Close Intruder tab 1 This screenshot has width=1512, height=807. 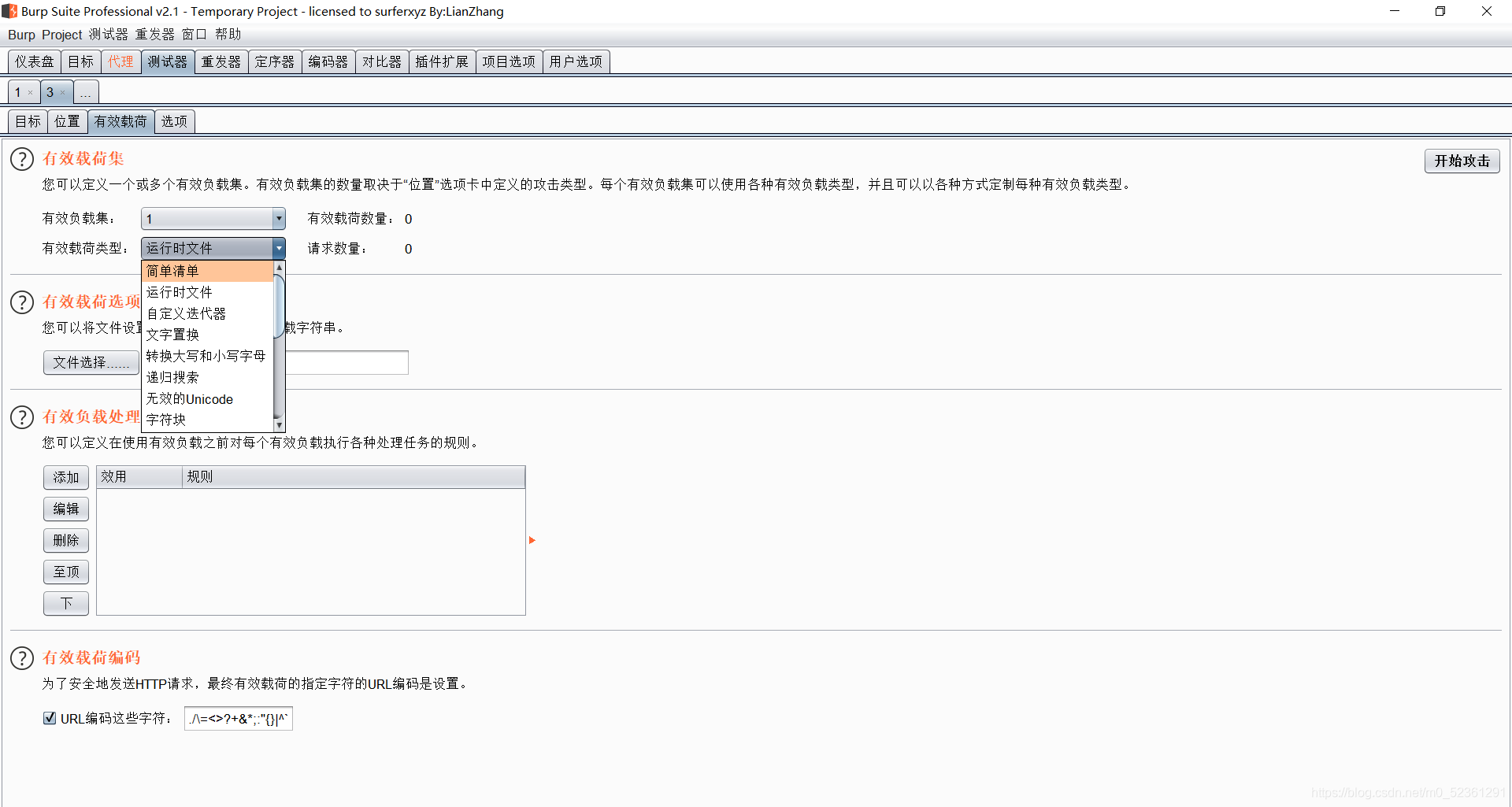[x=31, y=93]
